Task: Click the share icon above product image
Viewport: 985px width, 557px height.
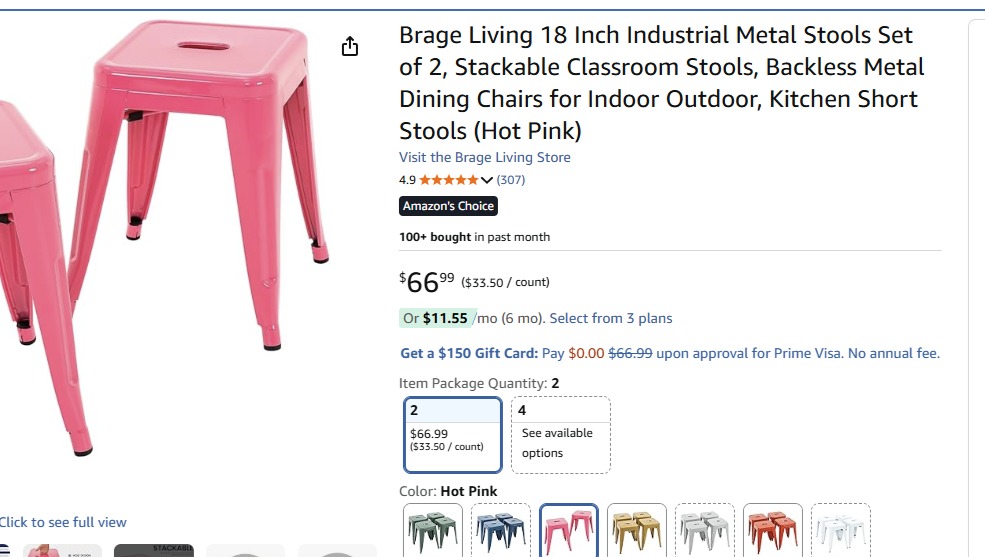Action: coord(350,47)
